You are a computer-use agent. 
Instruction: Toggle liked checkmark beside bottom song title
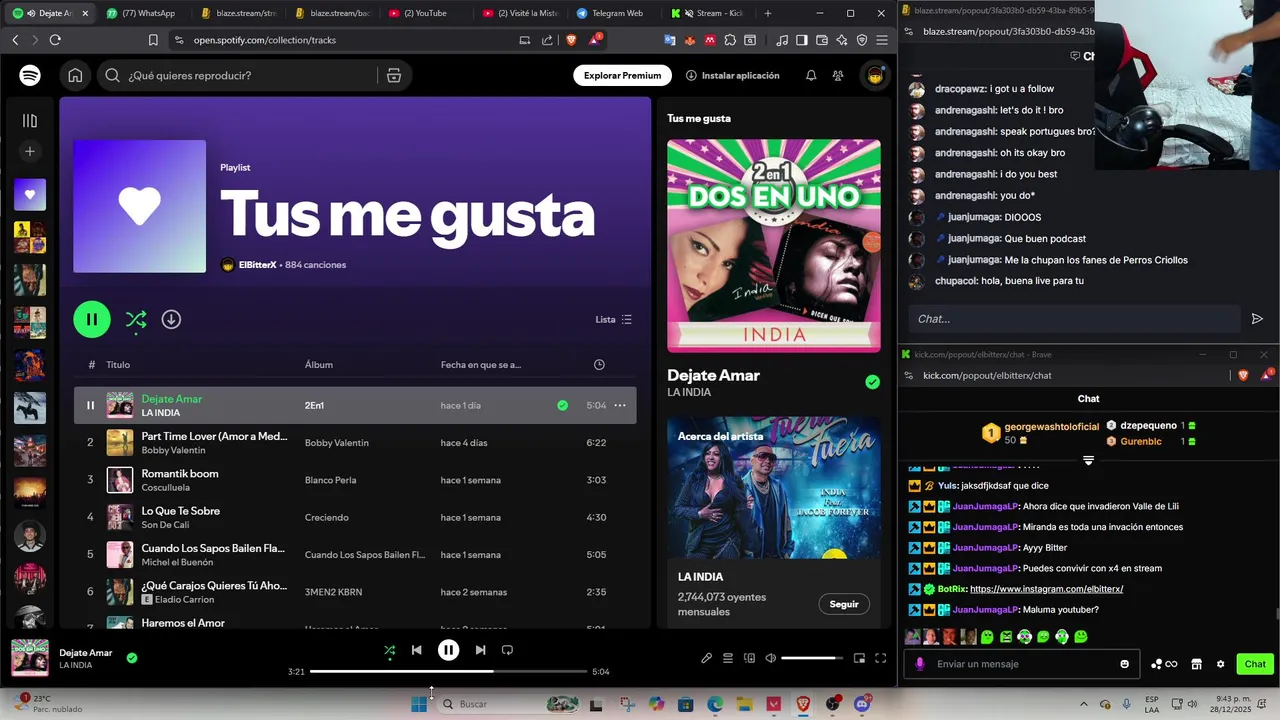pyautogui.click(x=132, y=658)
